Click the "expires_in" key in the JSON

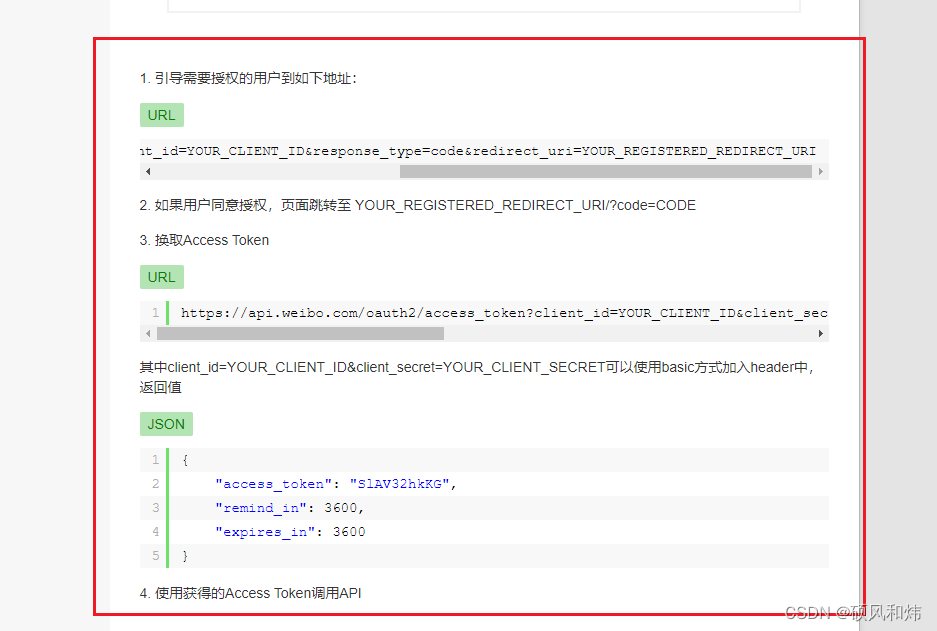click(265, 532)
